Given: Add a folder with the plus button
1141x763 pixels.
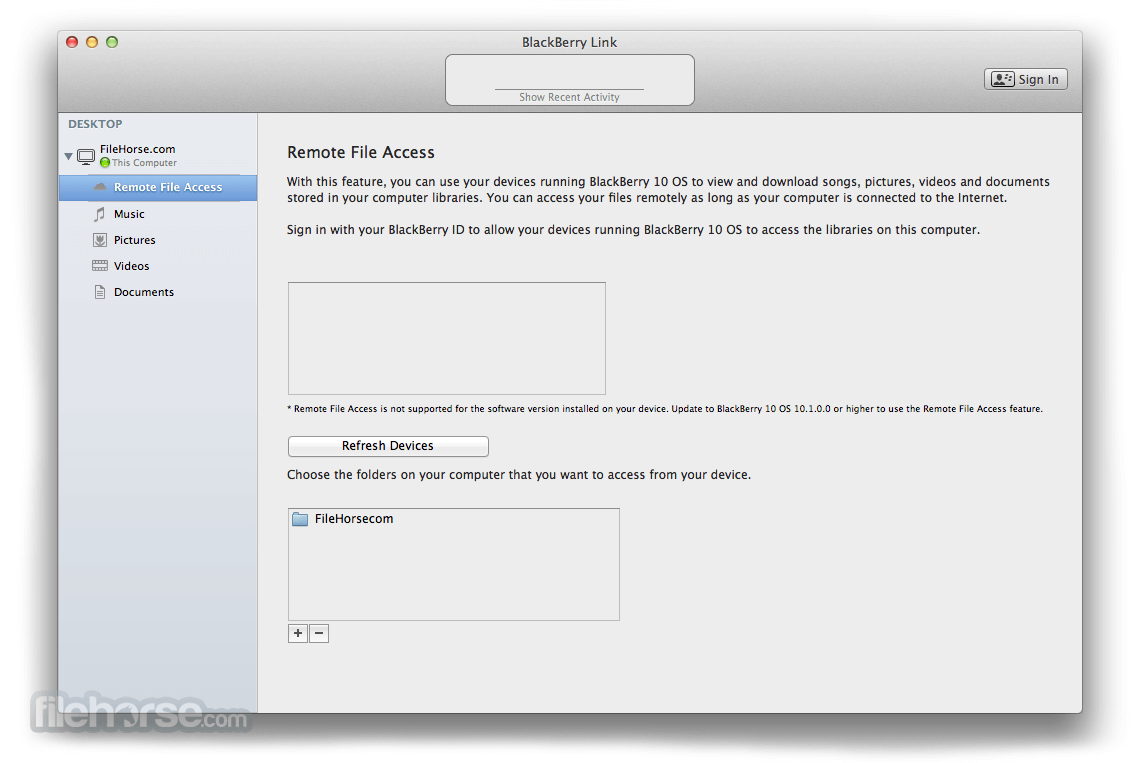Looking at the screenshot, I should click(298, 634).
